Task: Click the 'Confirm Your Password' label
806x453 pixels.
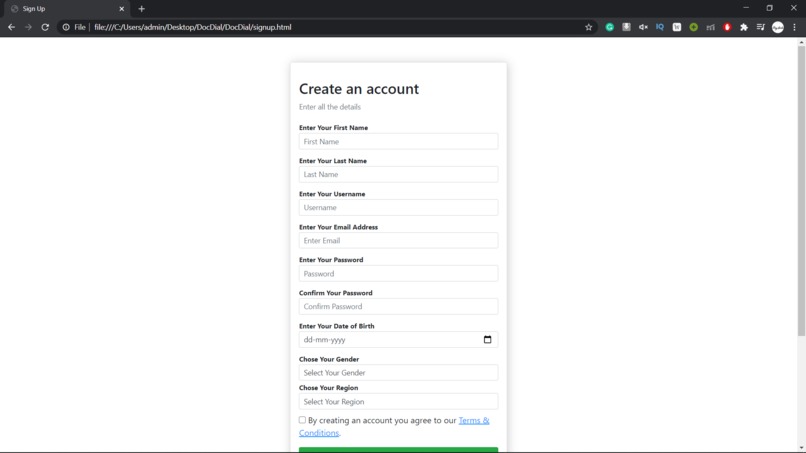Action: click(x=336, y=293)
